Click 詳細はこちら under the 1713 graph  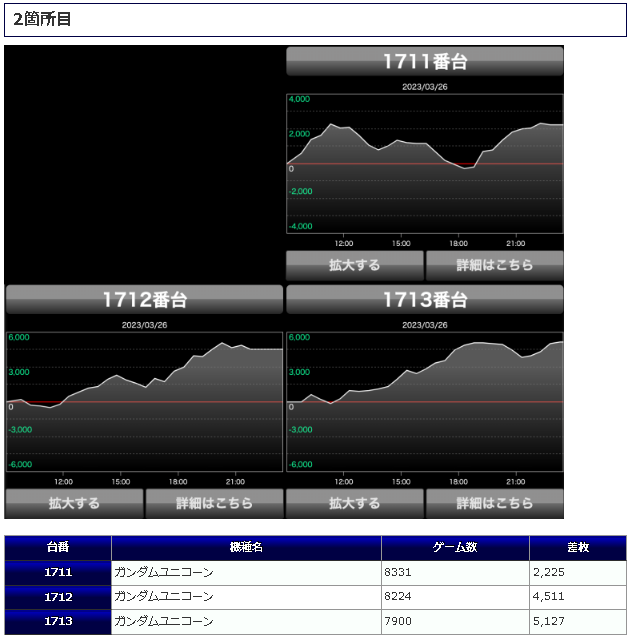coord(495,503)
